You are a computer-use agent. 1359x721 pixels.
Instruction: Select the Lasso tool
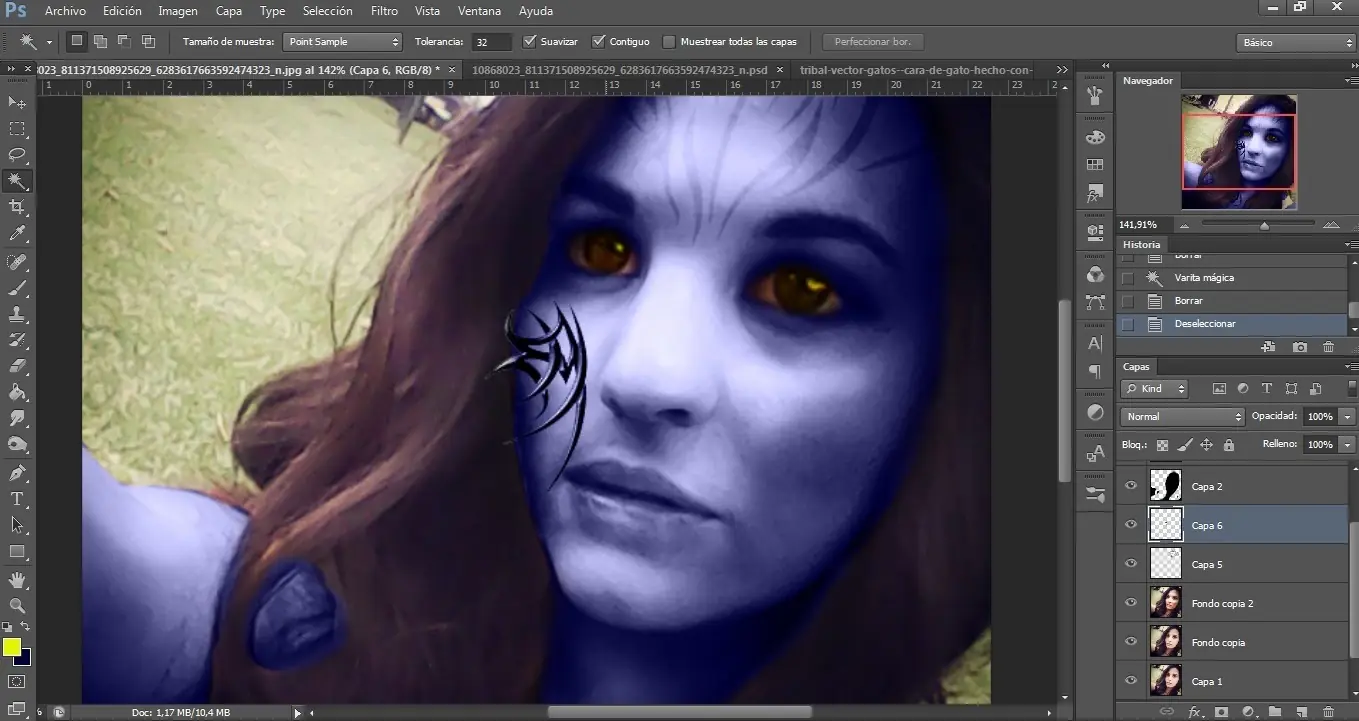(18, 155)
